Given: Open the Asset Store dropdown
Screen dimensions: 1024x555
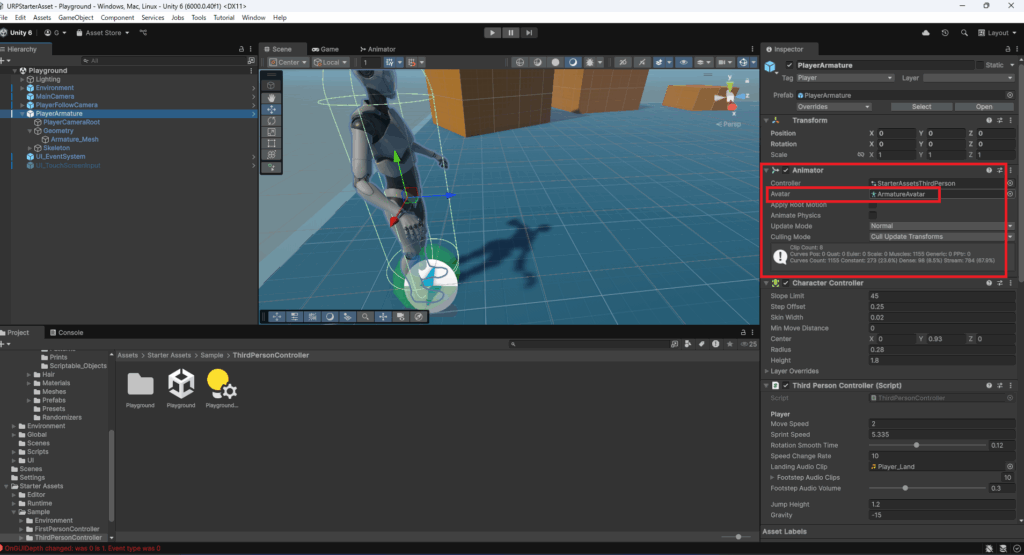Looking at the screenshot, I should tap(103, 33).
